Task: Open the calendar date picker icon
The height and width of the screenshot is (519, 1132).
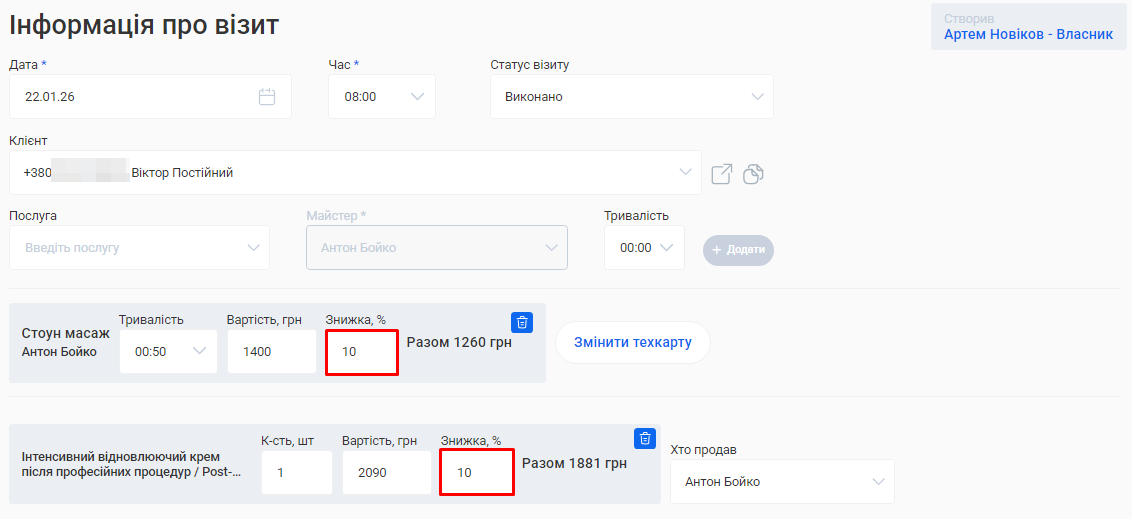Action: [x=267, y=97]
